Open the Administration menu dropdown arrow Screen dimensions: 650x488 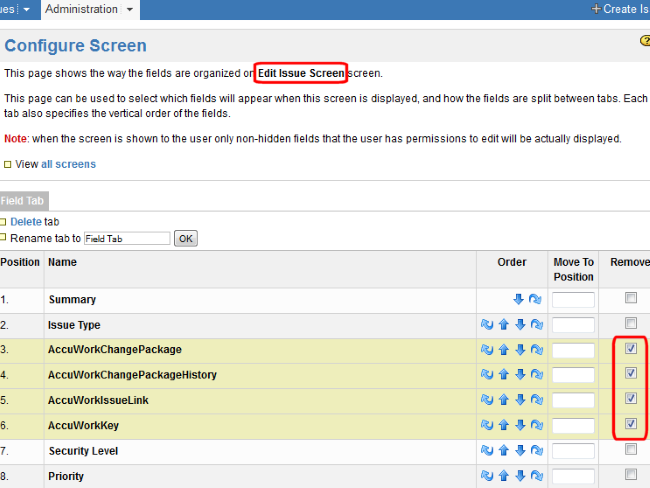[x=131, y=10]
